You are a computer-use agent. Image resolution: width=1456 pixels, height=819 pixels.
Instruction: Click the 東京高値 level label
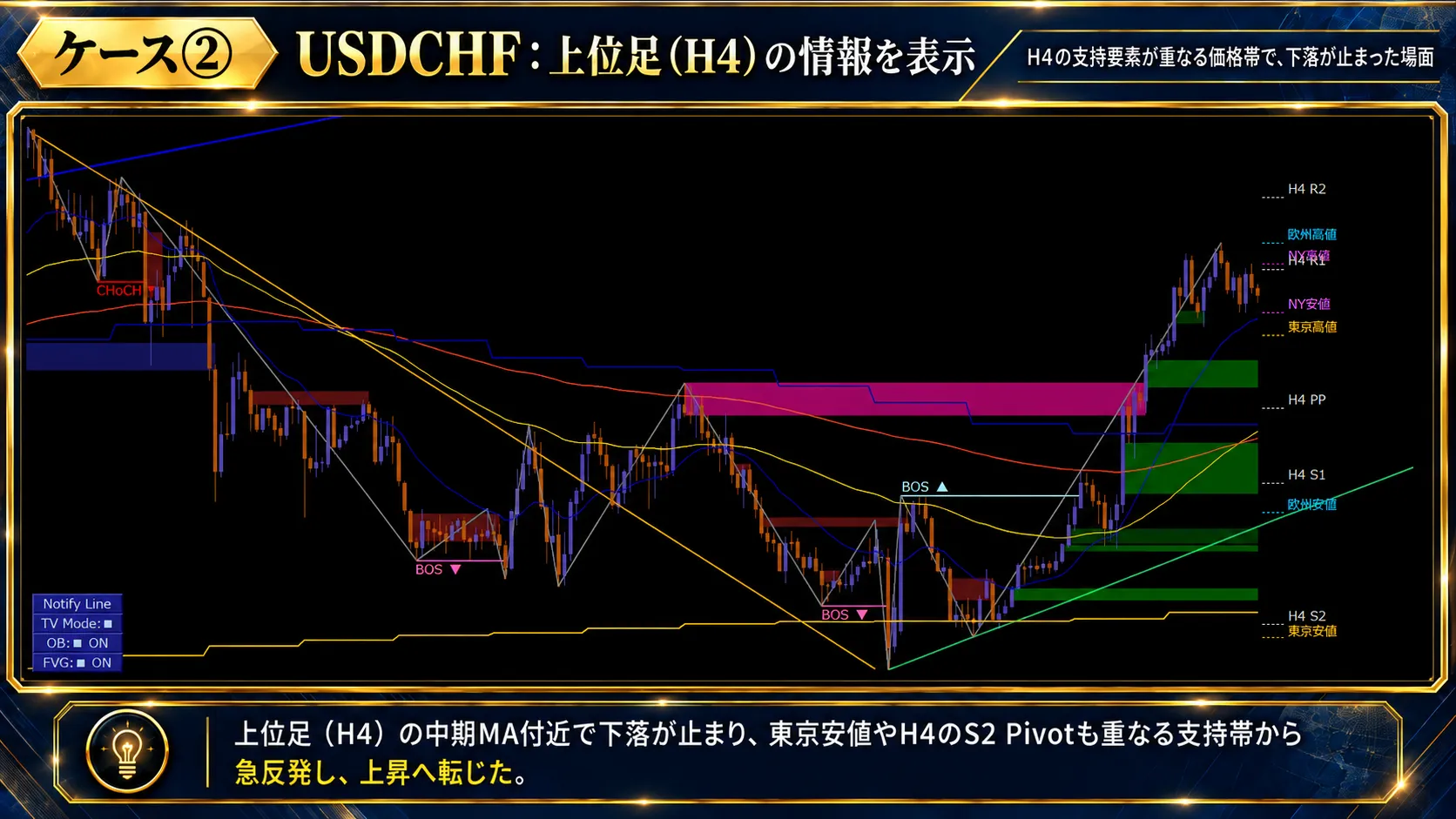tap(1312, 326)
